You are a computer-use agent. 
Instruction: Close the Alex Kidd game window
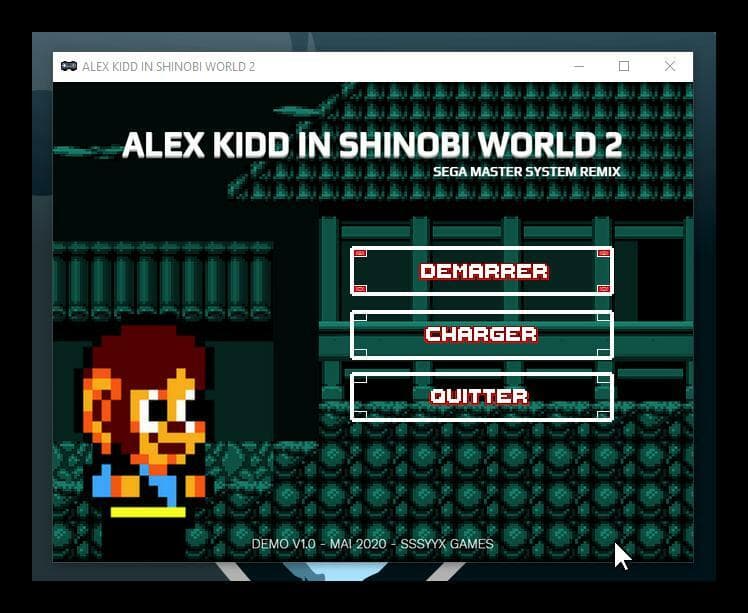coord(670,66)
